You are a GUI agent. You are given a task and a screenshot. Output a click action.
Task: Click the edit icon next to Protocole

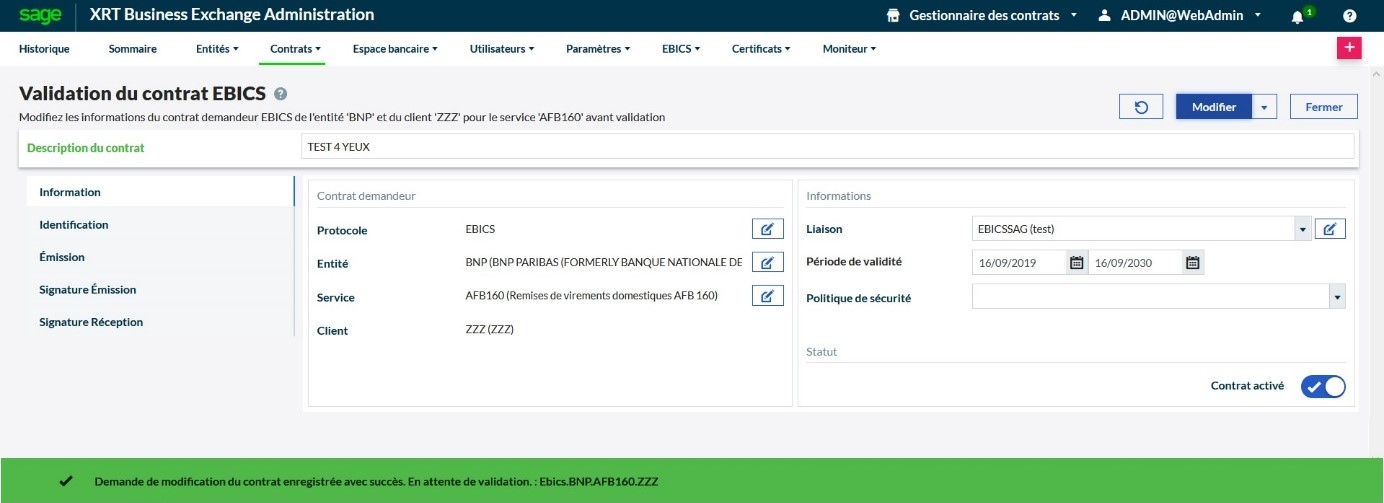click(767, 229)
